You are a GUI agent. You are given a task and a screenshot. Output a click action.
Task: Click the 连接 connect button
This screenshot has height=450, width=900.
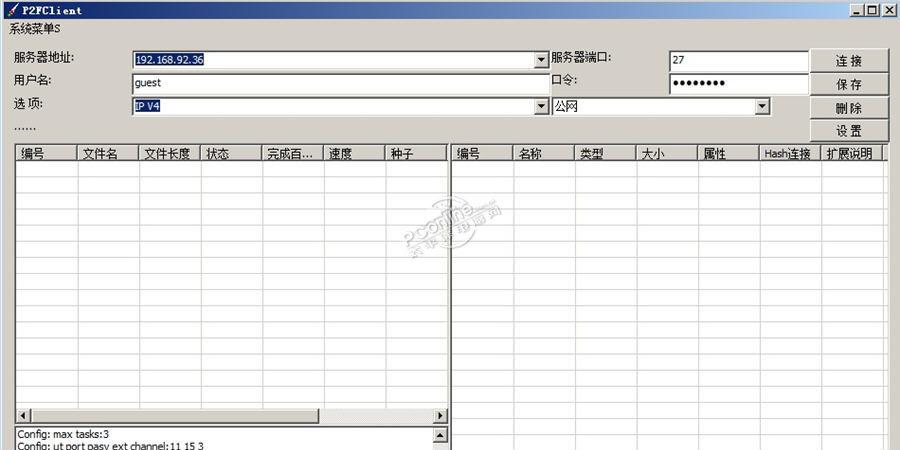[x=848, y=61]
